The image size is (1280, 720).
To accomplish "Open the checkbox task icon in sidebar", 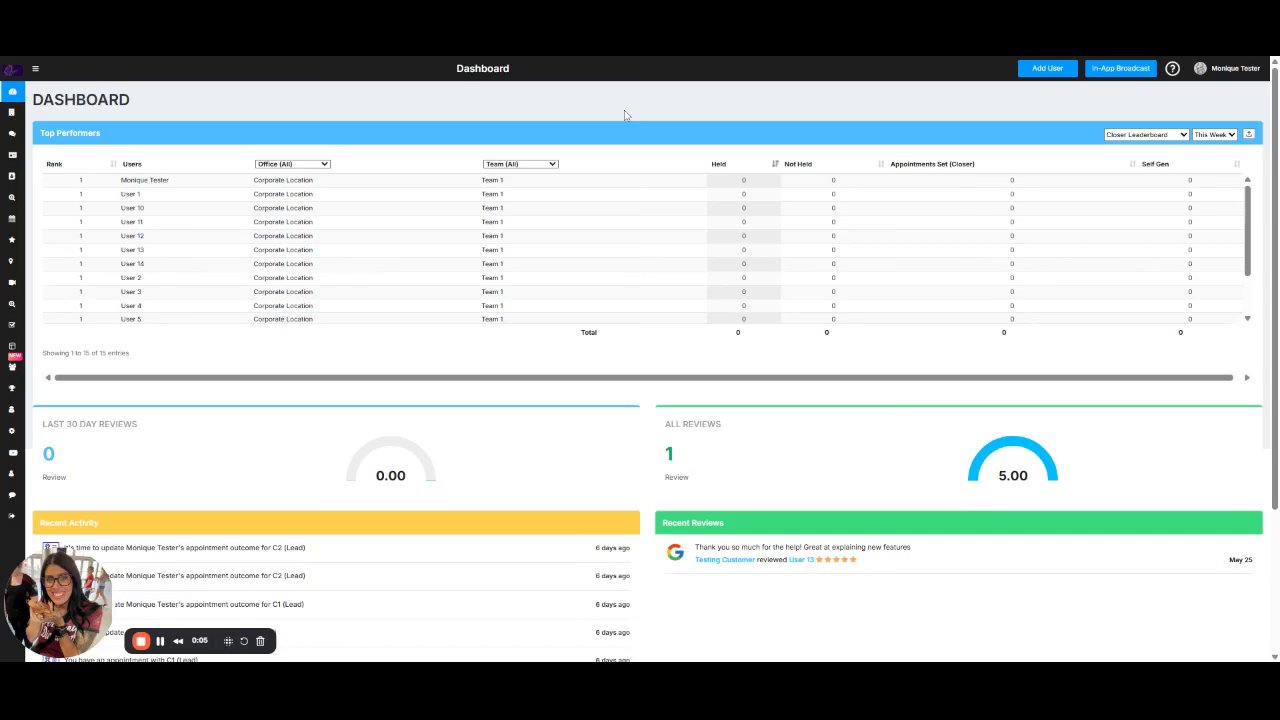I will click(x=12, y=325).
